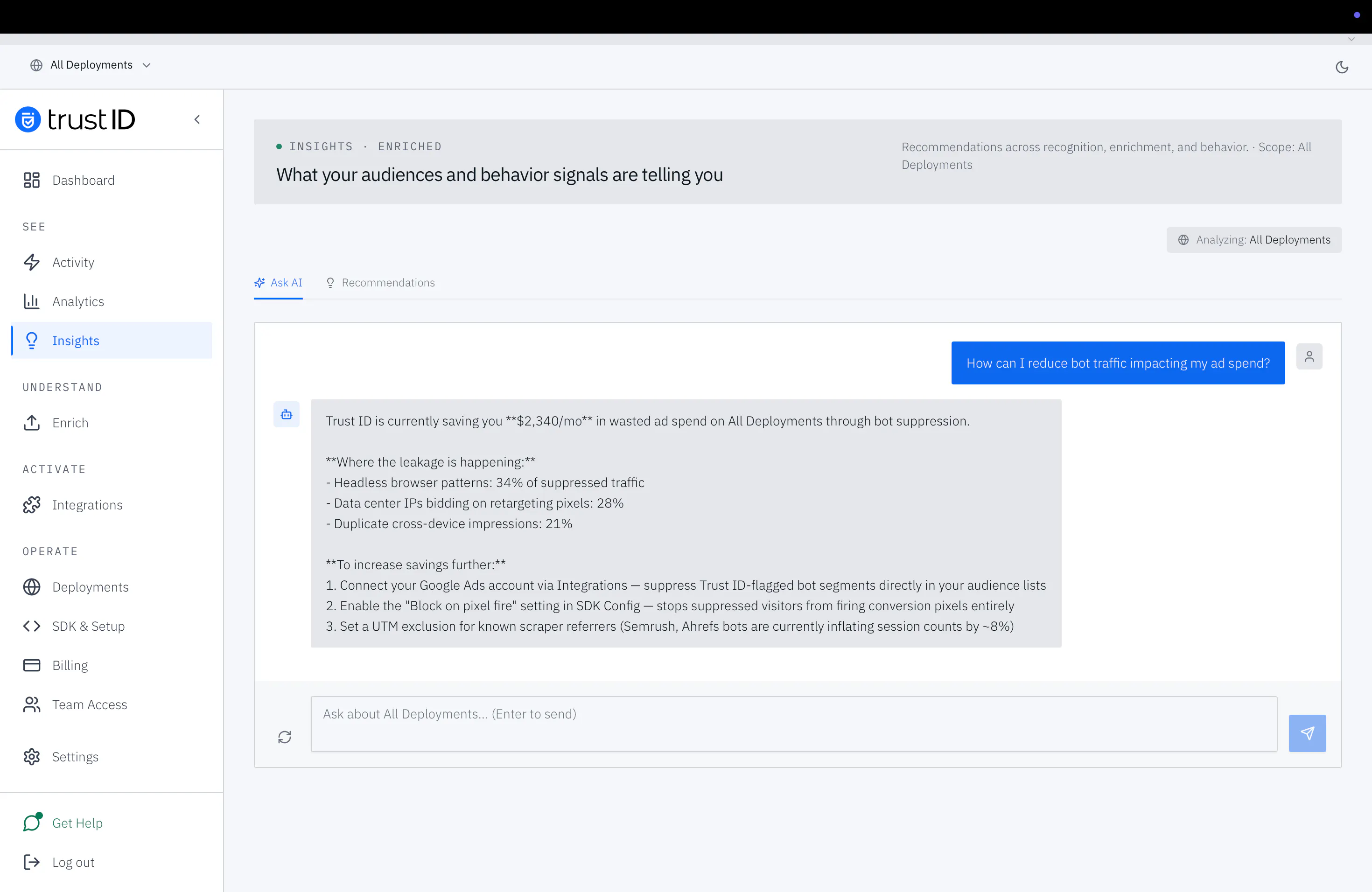Toggle dark mode with moon icon
The image size is (1372, 892).
1342,67
